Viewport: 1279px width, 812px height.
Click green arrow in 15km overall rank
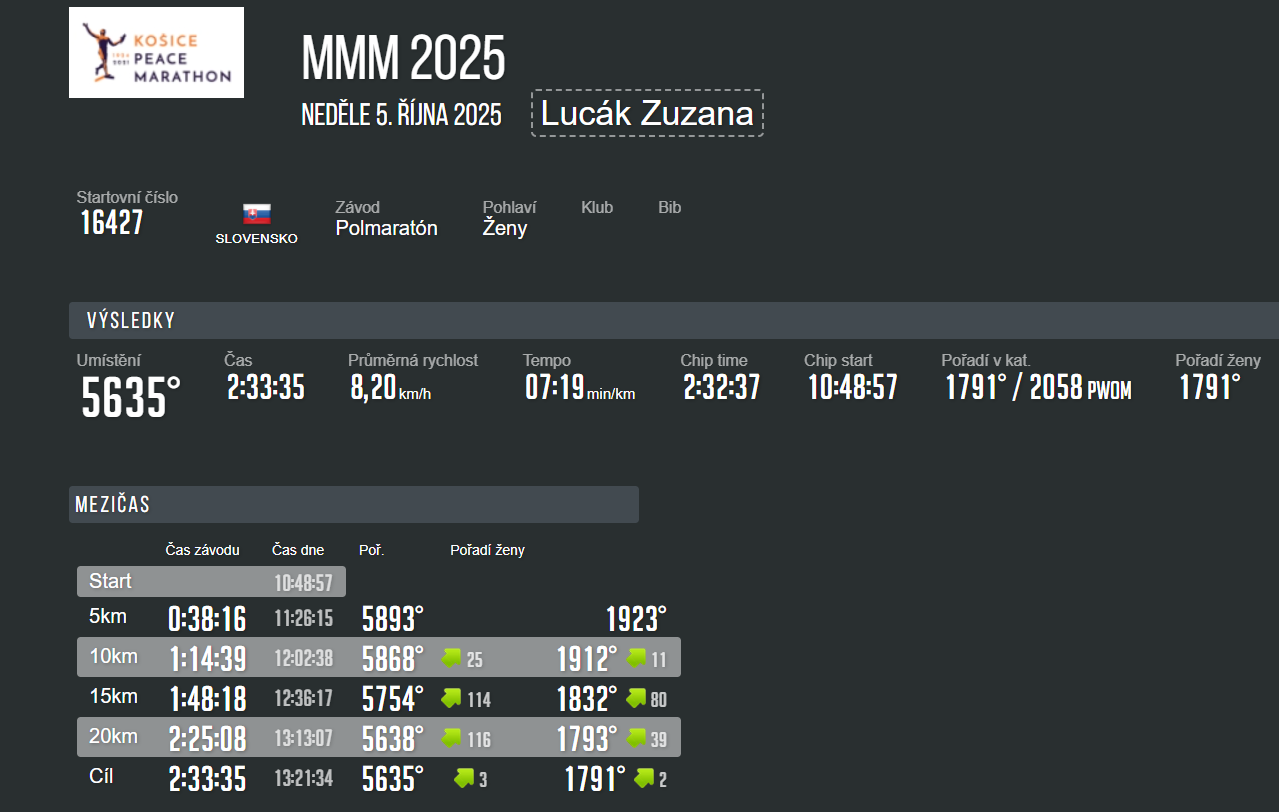point(451,698)
